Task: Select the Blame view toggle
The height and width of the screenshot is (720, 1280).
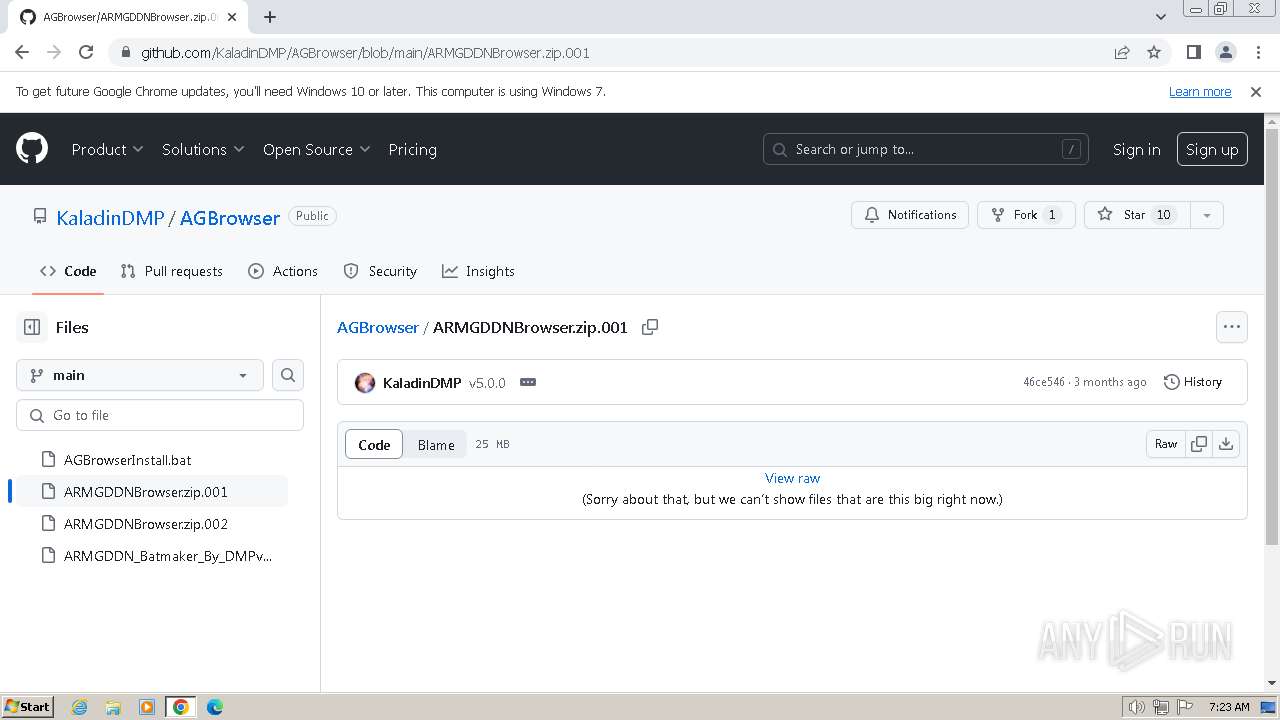Action: click(x=436, y=445)
